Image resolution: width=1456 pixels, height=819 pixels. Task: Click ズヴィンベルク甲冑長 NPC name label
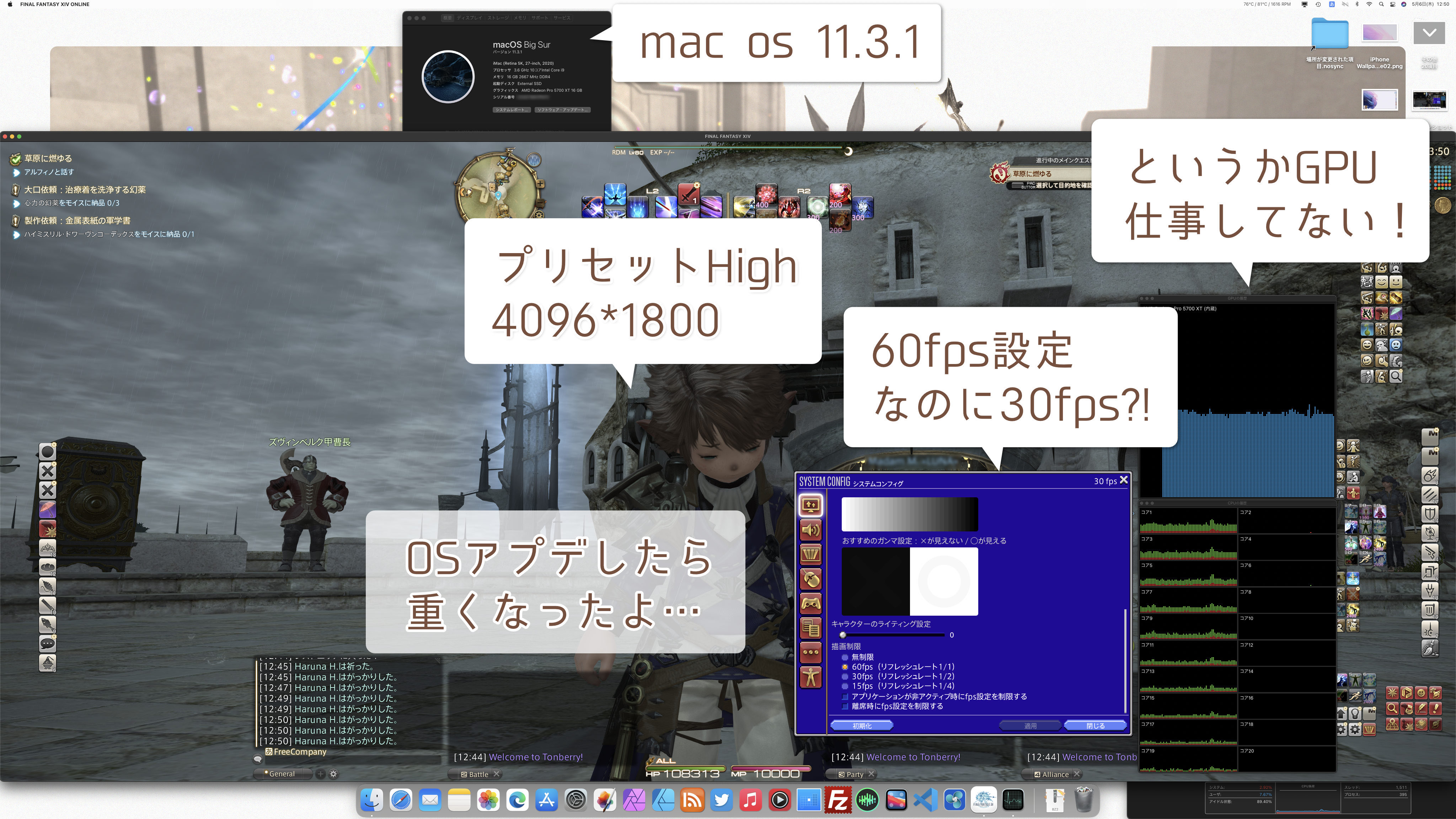(310, 442)
